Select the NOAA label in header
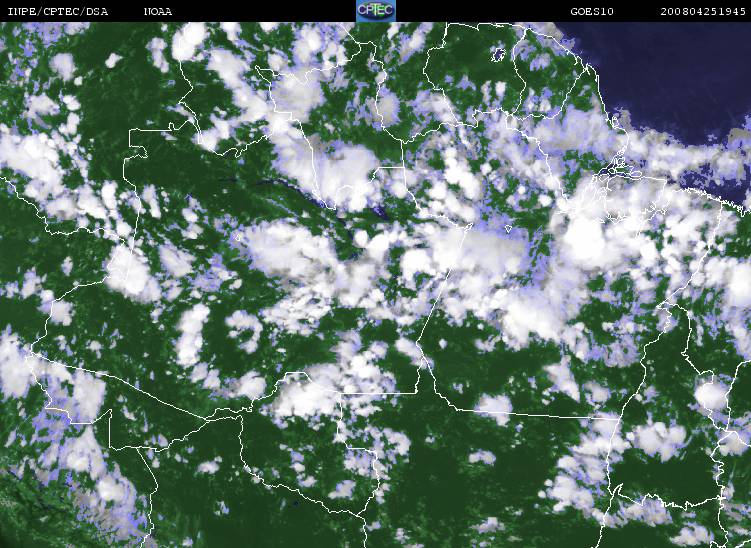The image size is (751, 548). pyautogui.click(x=158, y=11)
